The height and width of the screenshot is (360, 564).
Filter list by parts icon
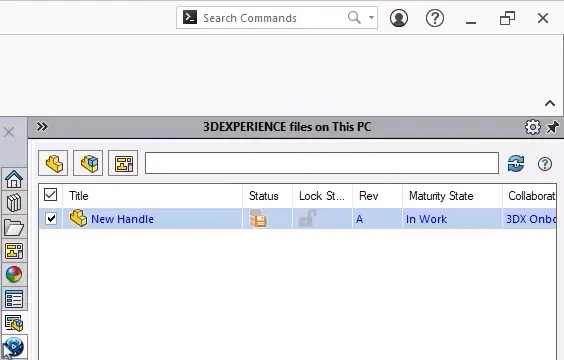click(x=53, y=163)
